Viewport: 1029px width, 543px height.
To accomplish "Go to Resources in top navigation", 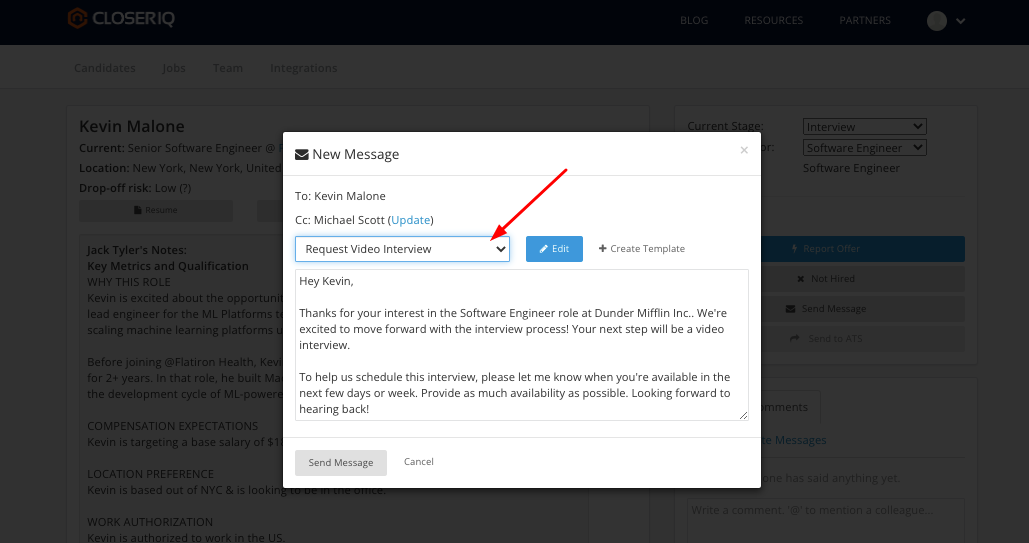I will [x=773, y=20].
